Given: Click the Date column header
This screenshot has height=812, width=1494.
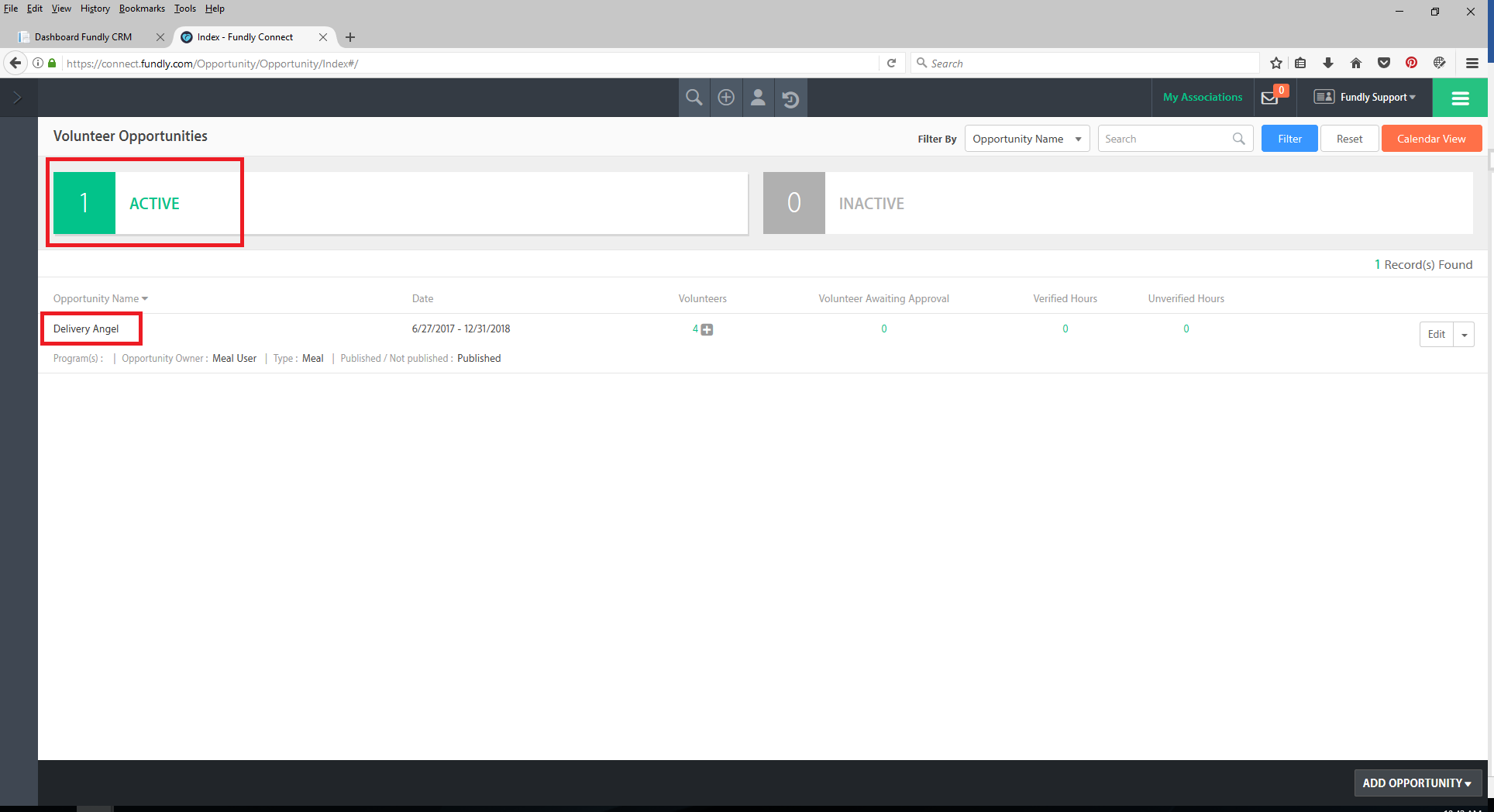Looking at the screenshot, I should point(422,299).
